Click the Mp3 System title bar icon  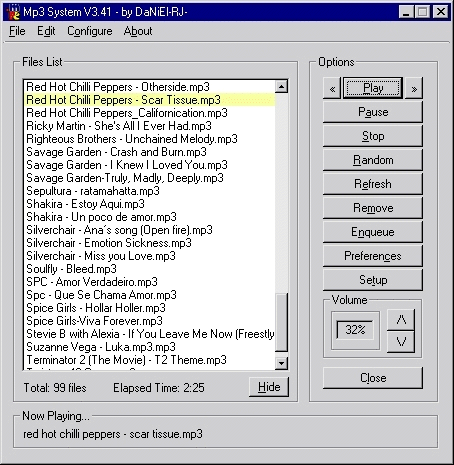click(13, 12)
